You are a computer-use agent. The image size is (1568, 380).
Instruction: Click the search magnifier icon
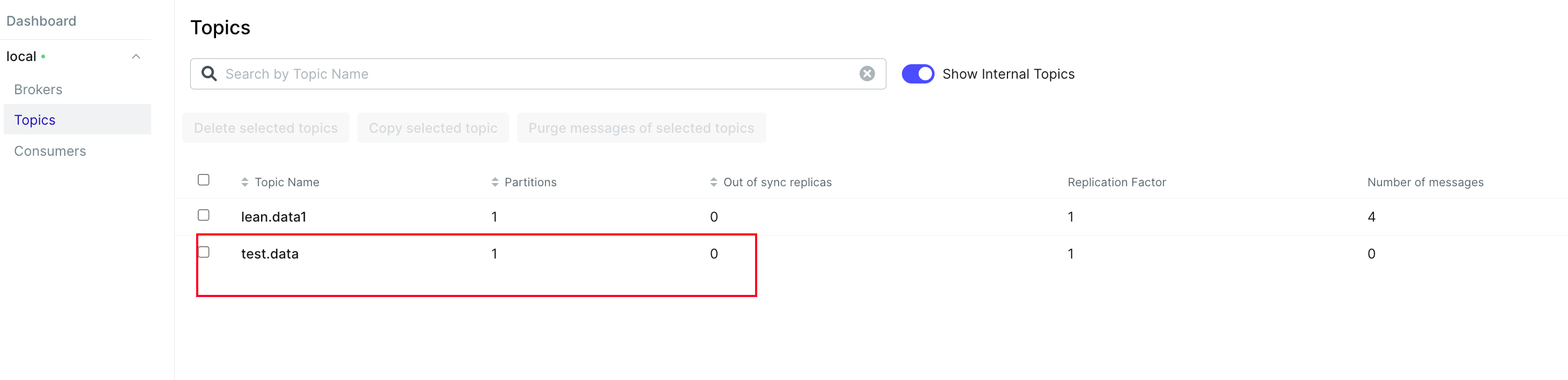click(209, 73)
